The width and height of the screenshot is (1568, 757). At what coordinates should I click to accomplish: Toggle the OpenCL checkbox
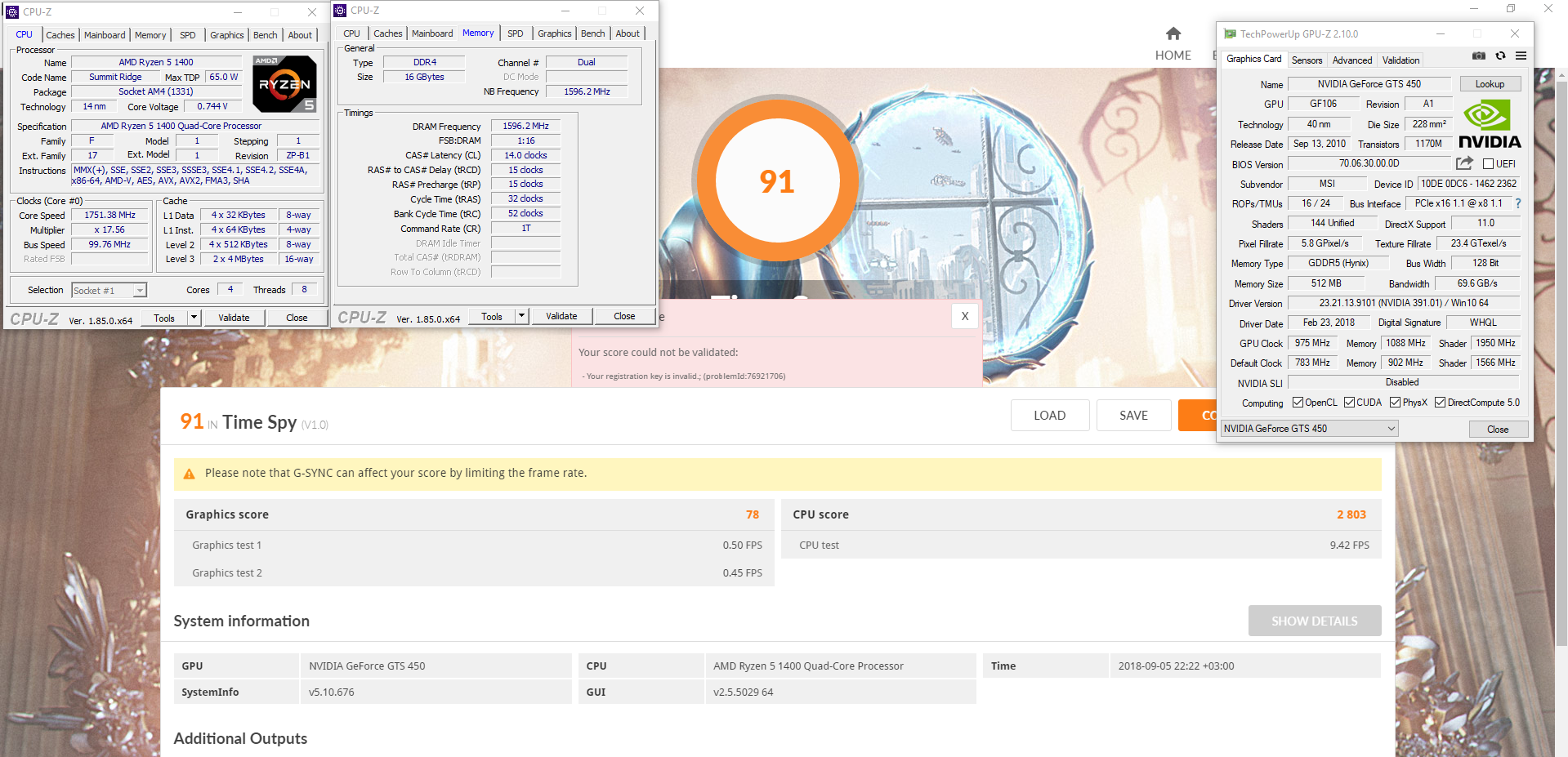click(x=1298, y=403)
